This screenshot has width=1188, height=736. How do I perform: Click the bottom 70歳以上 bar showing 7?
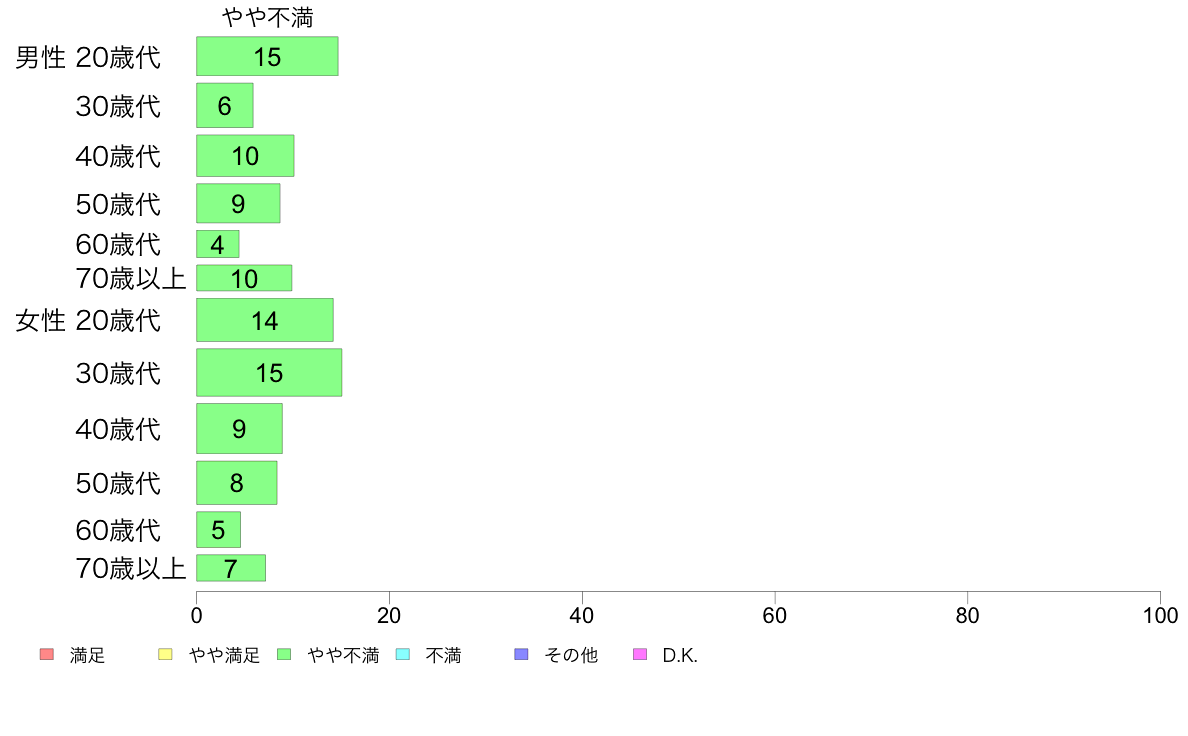pyautogui.click(x=231, y=568)
